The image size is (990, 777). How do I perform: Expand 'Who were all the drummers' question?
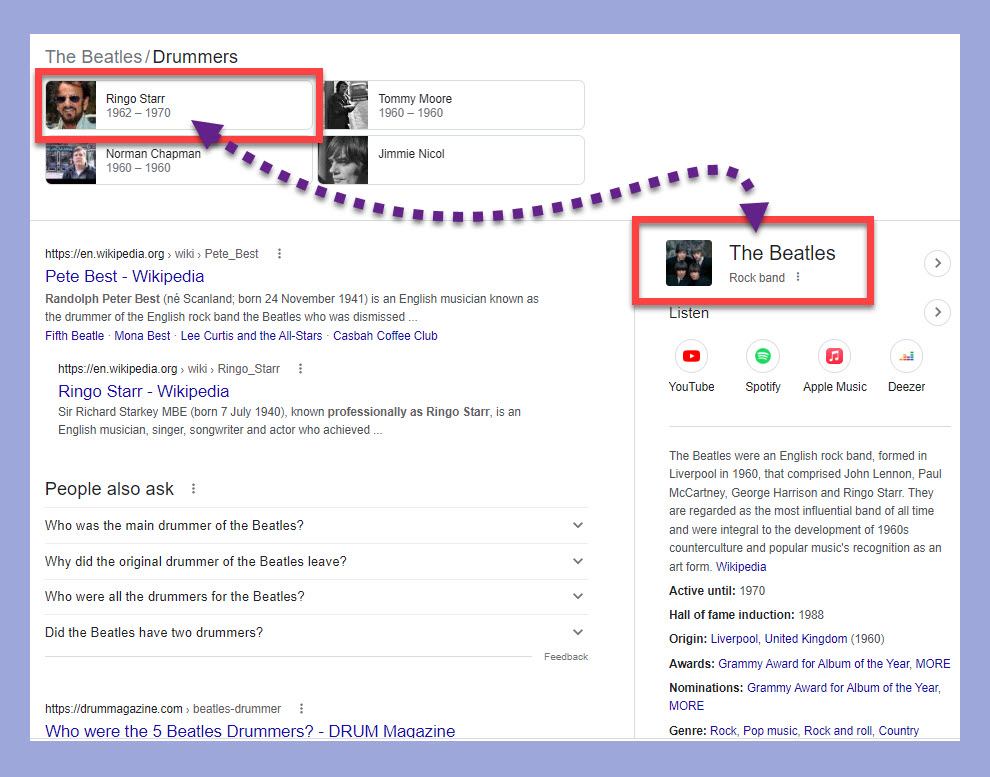coord(316,596)
